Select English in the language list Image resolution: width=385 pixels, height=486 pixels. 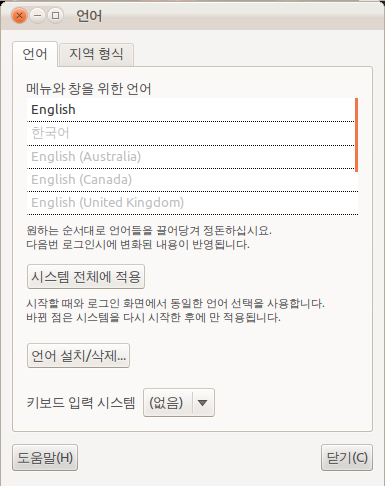coord(191,110)
